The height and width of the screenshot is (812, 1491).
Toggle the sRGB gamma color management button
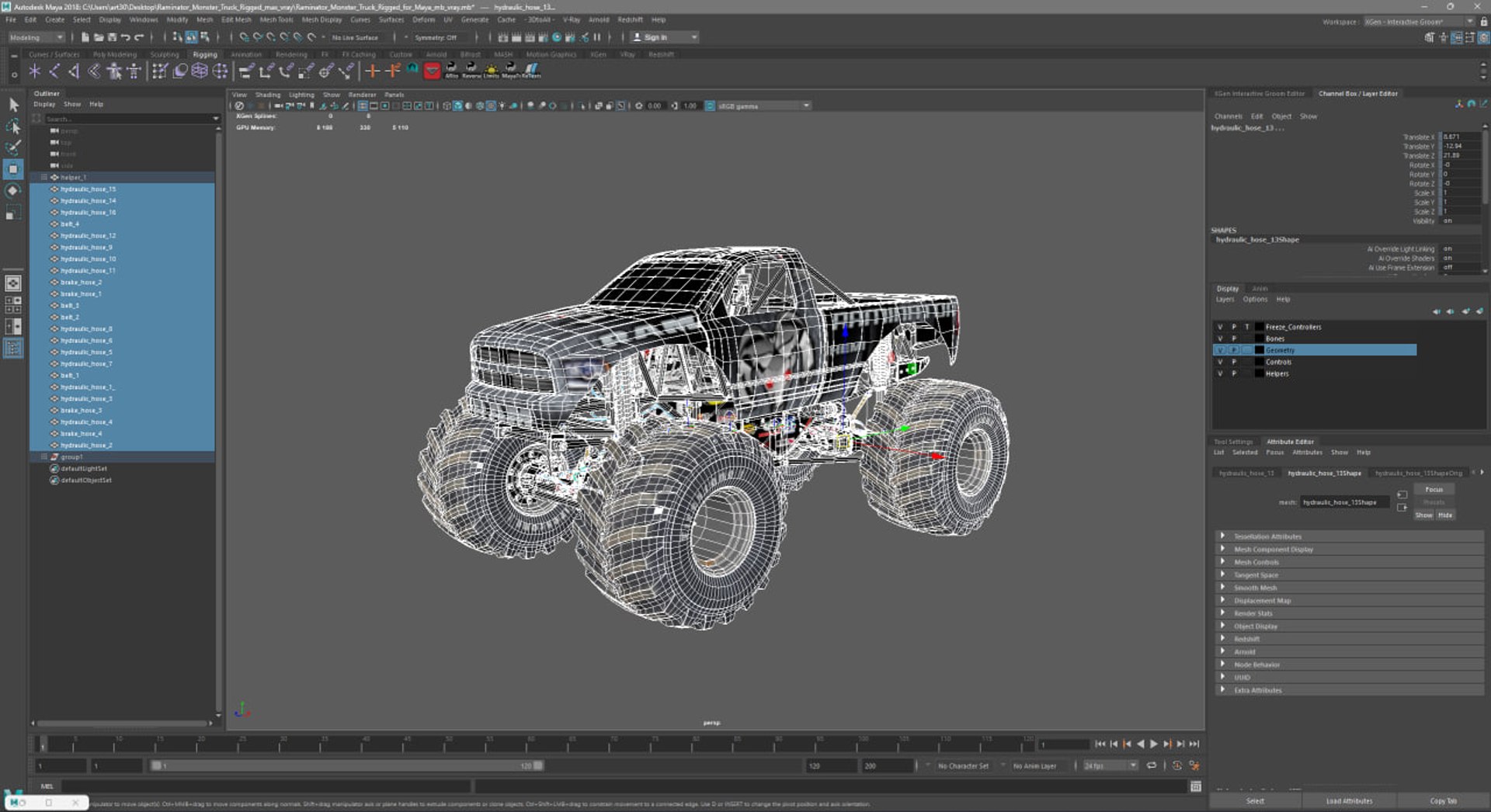[x=710, y=106]
